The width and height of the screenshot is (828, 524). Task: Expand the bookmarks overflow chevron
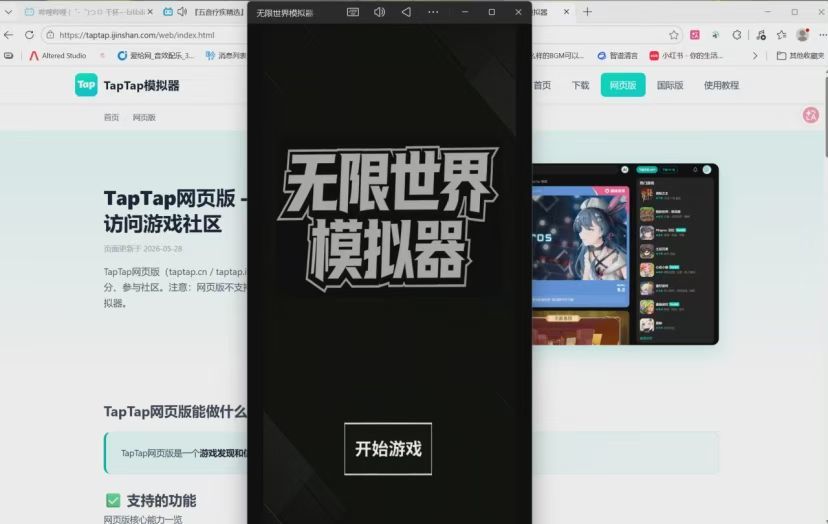point(755,55)
